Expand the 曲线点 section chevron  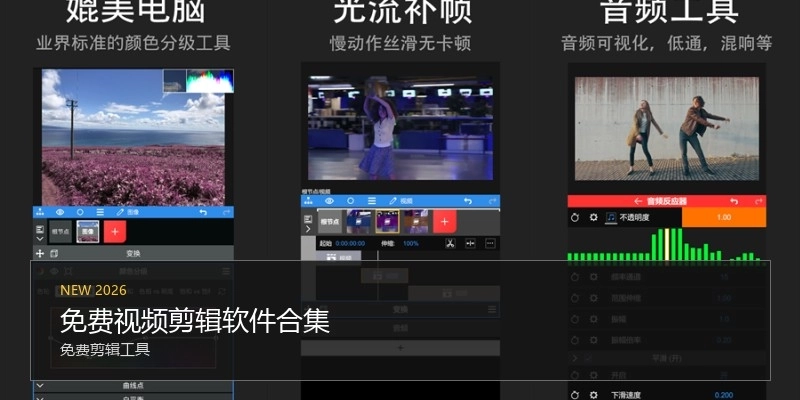(x=40, y=386)
